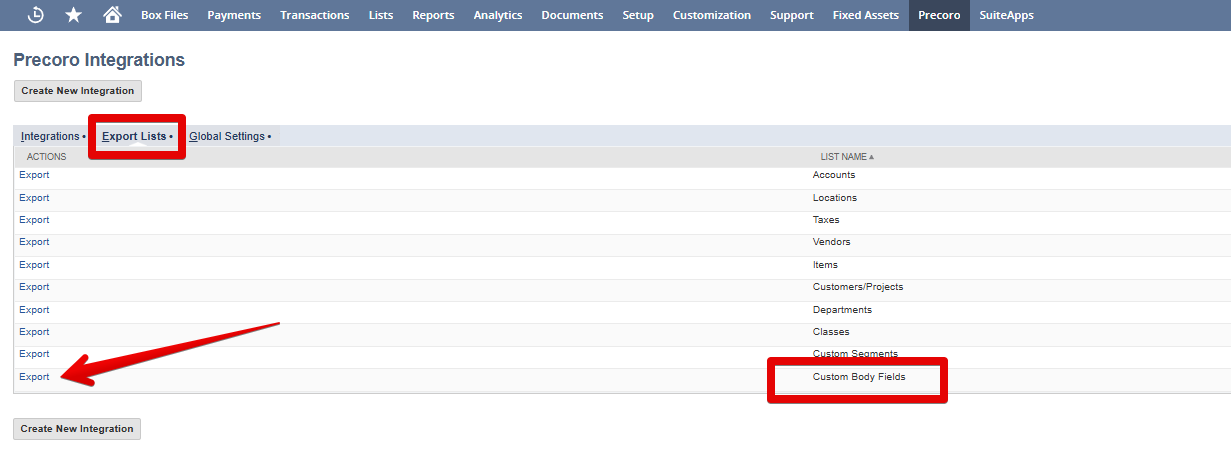This screenshot has width=1231, height=459.
Task: Click Export link for Items
Action: pos(34,265)
